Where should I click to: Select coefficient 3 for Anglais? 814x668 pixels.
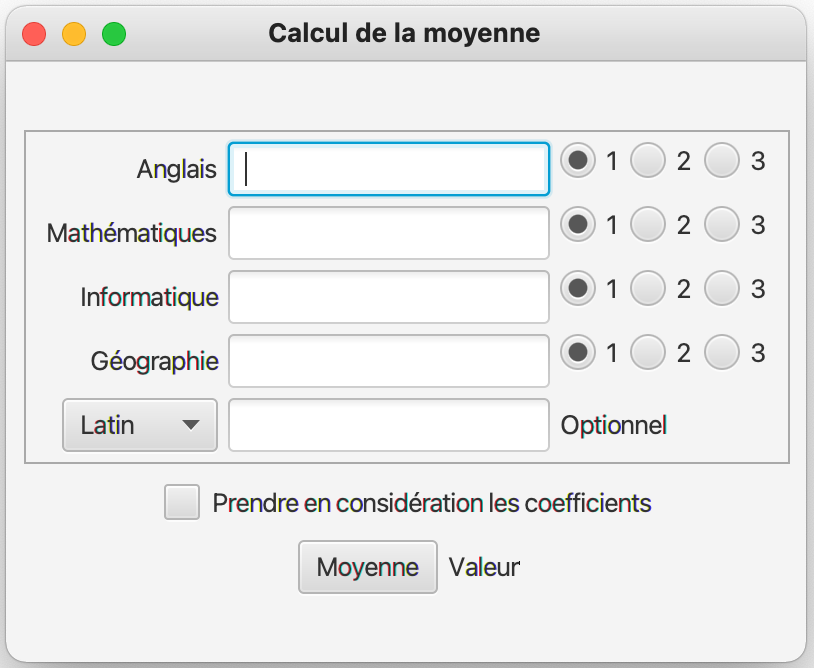click(722, 160)
